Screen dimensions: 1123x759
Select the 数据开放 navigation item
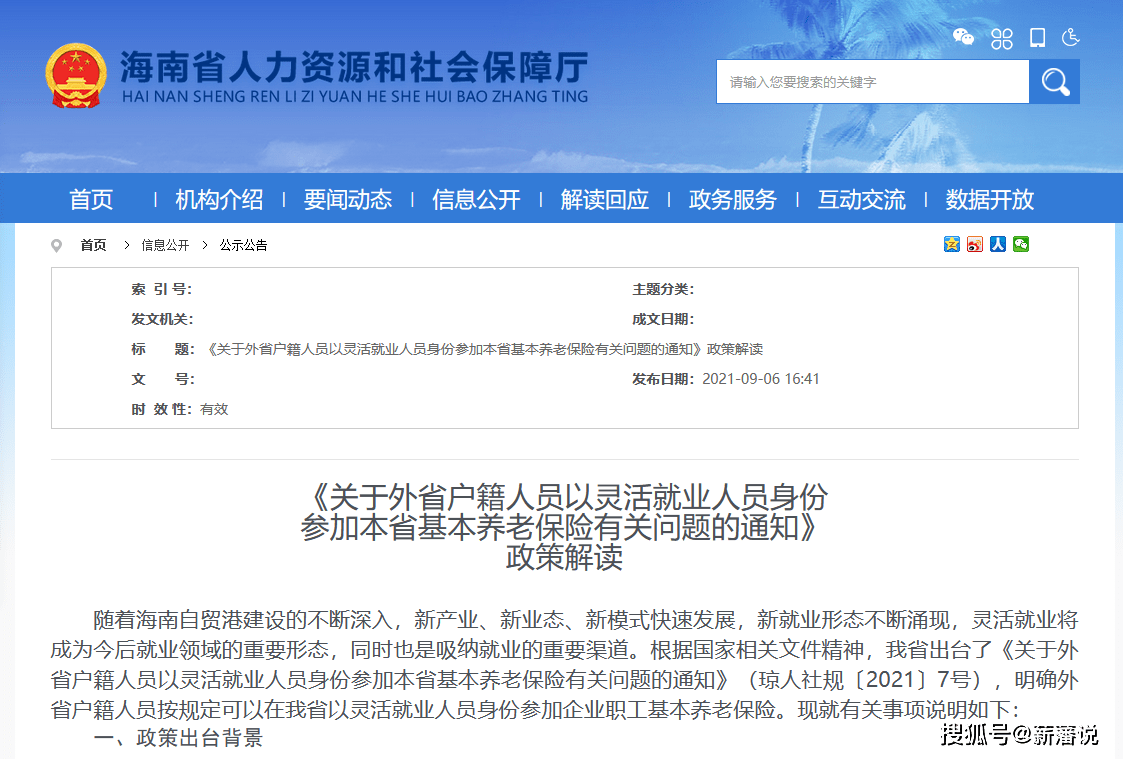990,199
